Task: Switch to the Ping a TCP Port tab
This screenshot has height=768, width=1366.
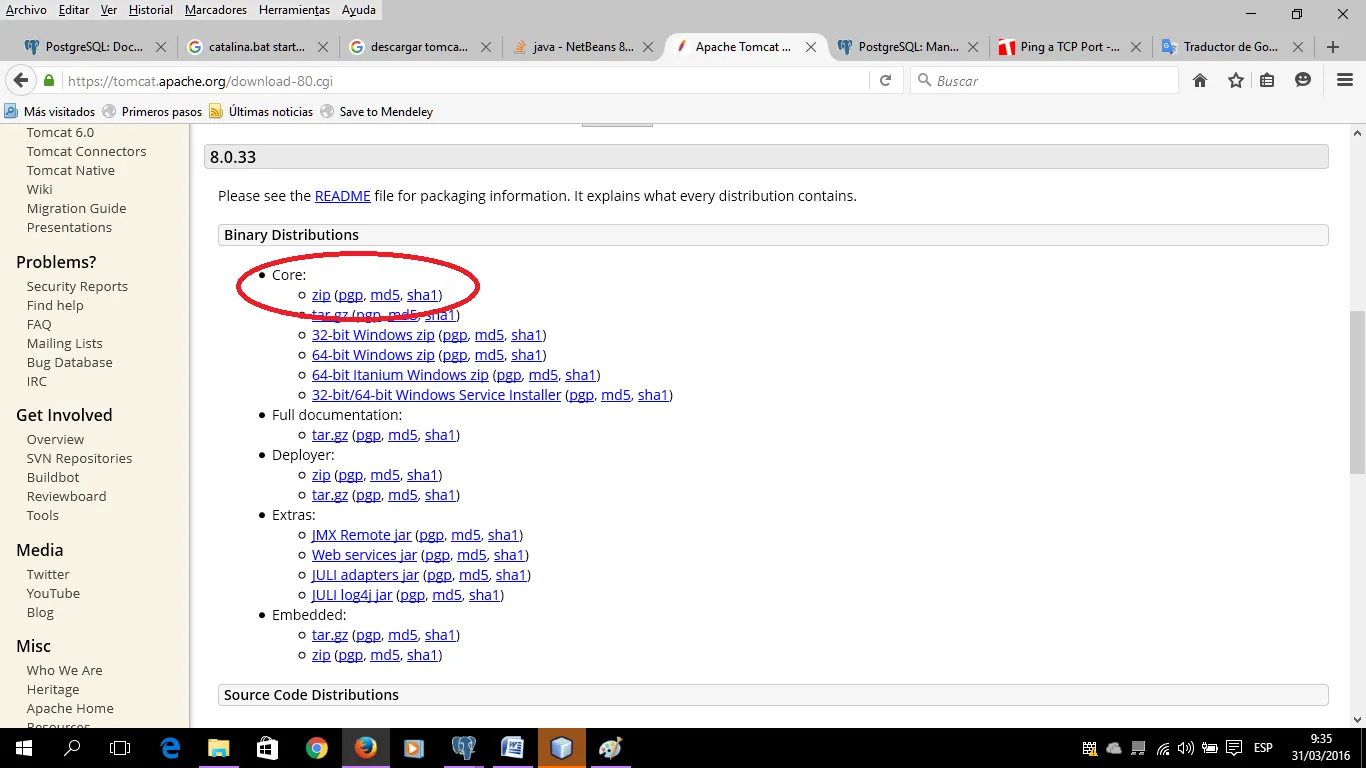Action: point(1071,47)
